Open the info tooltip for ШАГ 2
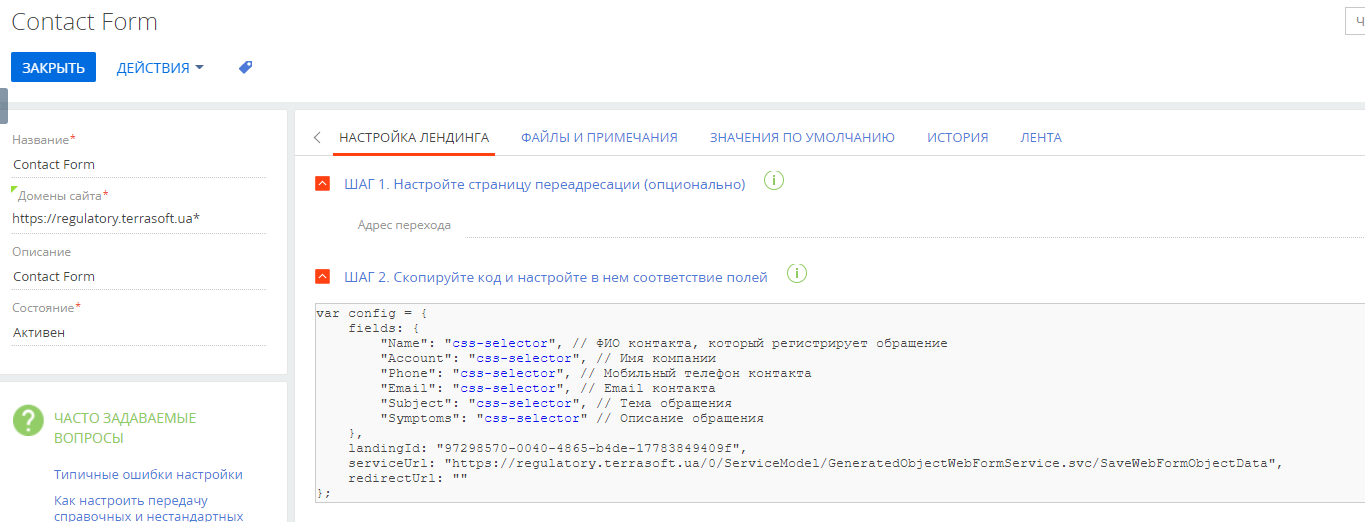The image size is (1365, 522). tap(796, 273)
